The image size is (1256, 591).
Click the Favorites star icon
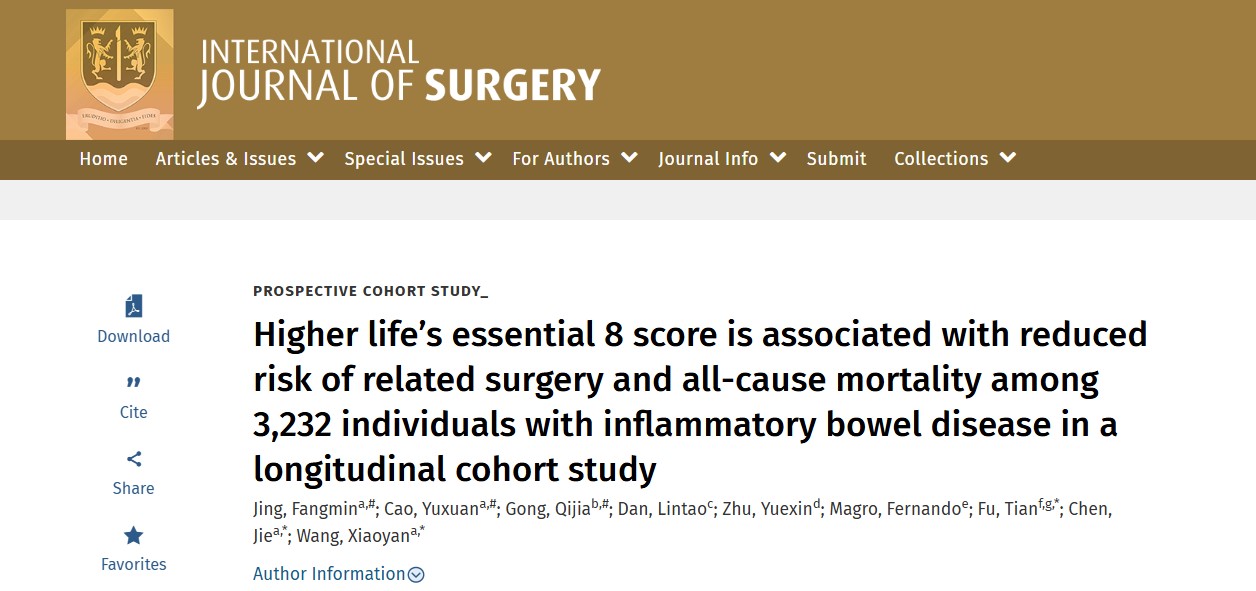tap(133, 535)
